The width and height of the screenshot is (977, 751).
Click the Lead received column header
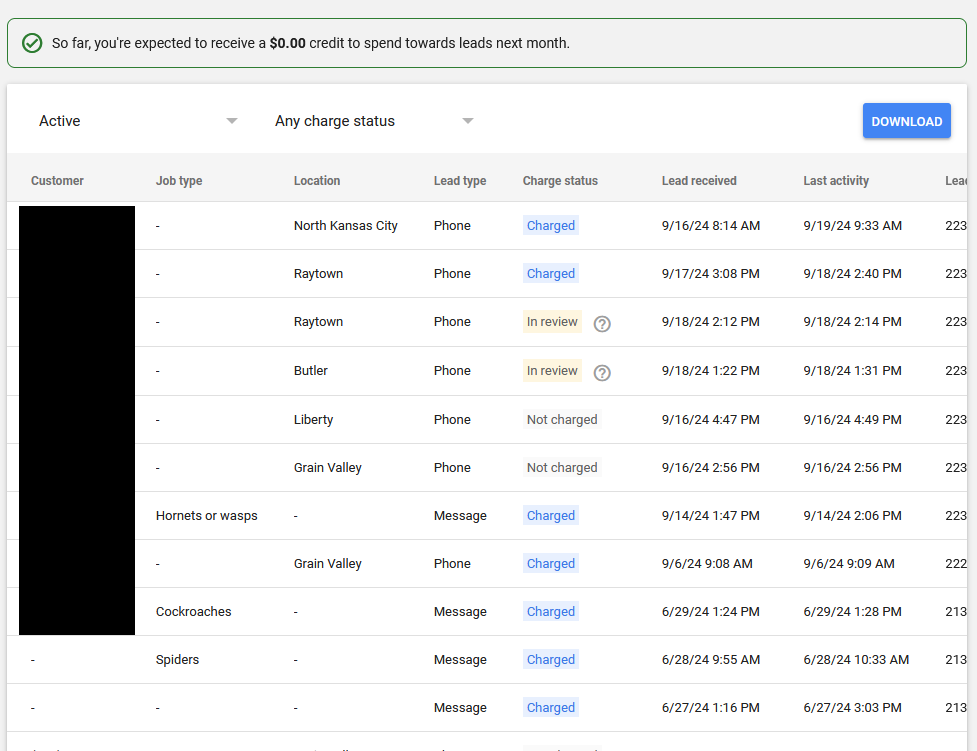point(698,181)
